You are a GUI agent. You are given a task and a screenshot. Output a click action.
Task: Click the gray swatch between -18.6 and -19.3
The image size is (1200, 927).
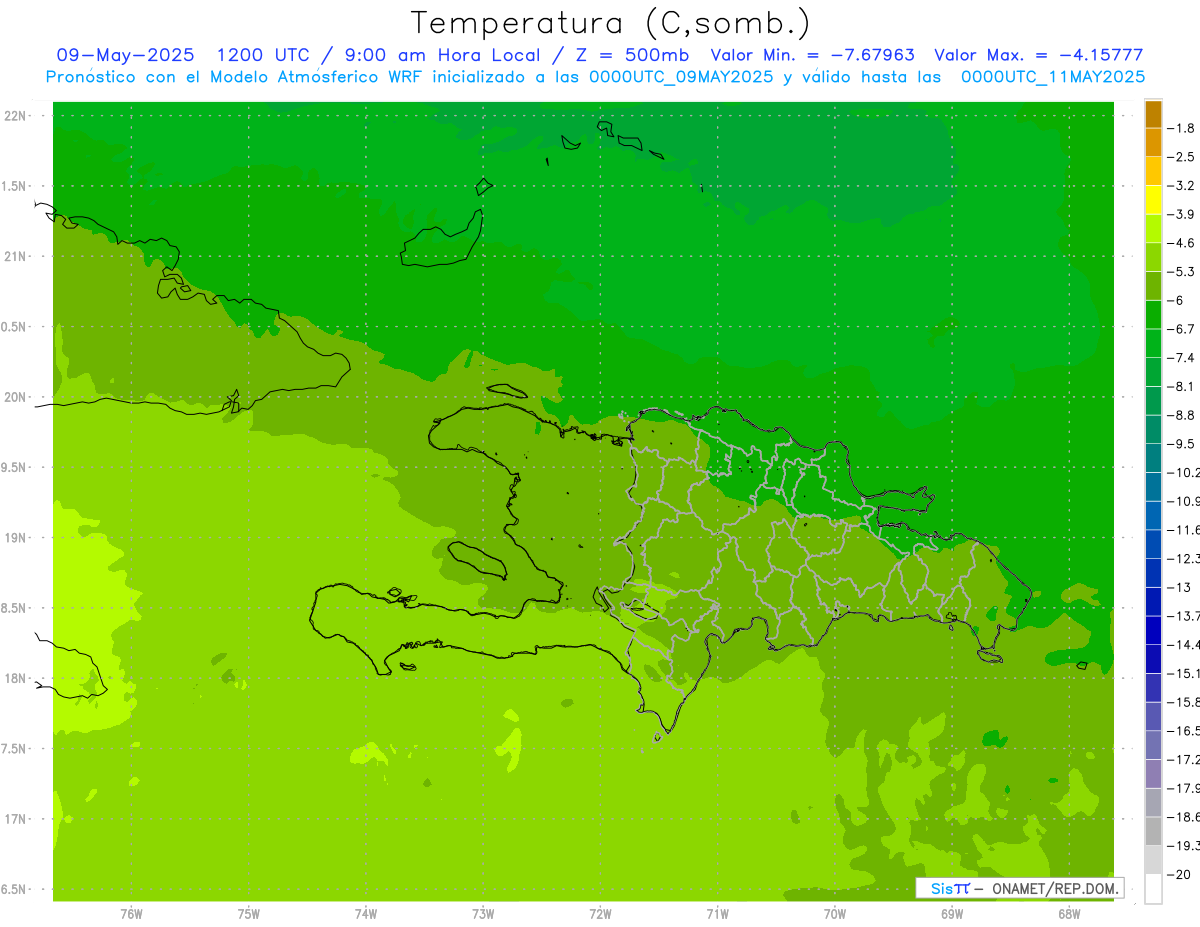[1153, 830]
